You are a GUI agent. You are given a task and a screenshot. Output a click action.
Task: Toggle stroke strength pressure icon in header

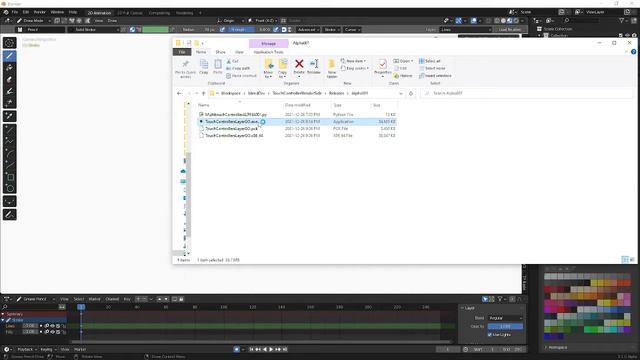click(276, 29)
